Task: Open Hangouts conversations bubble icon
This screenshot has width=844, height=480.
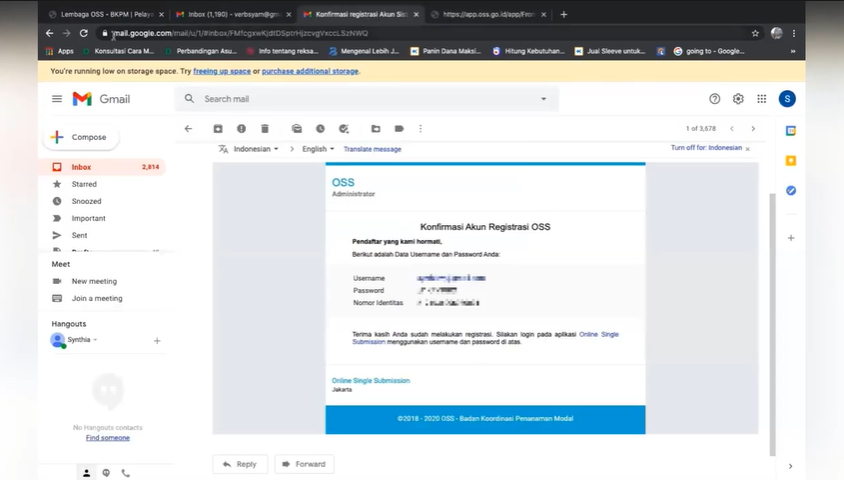Action: (106, 473)
